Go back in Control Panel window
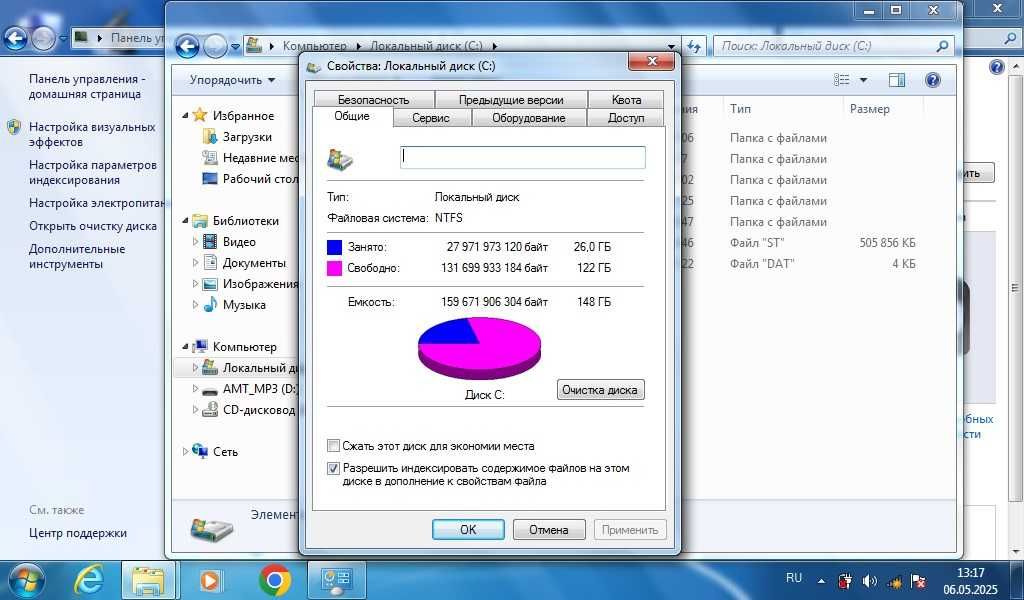This screenshot has width=1024, height=600. click(16, 39)
